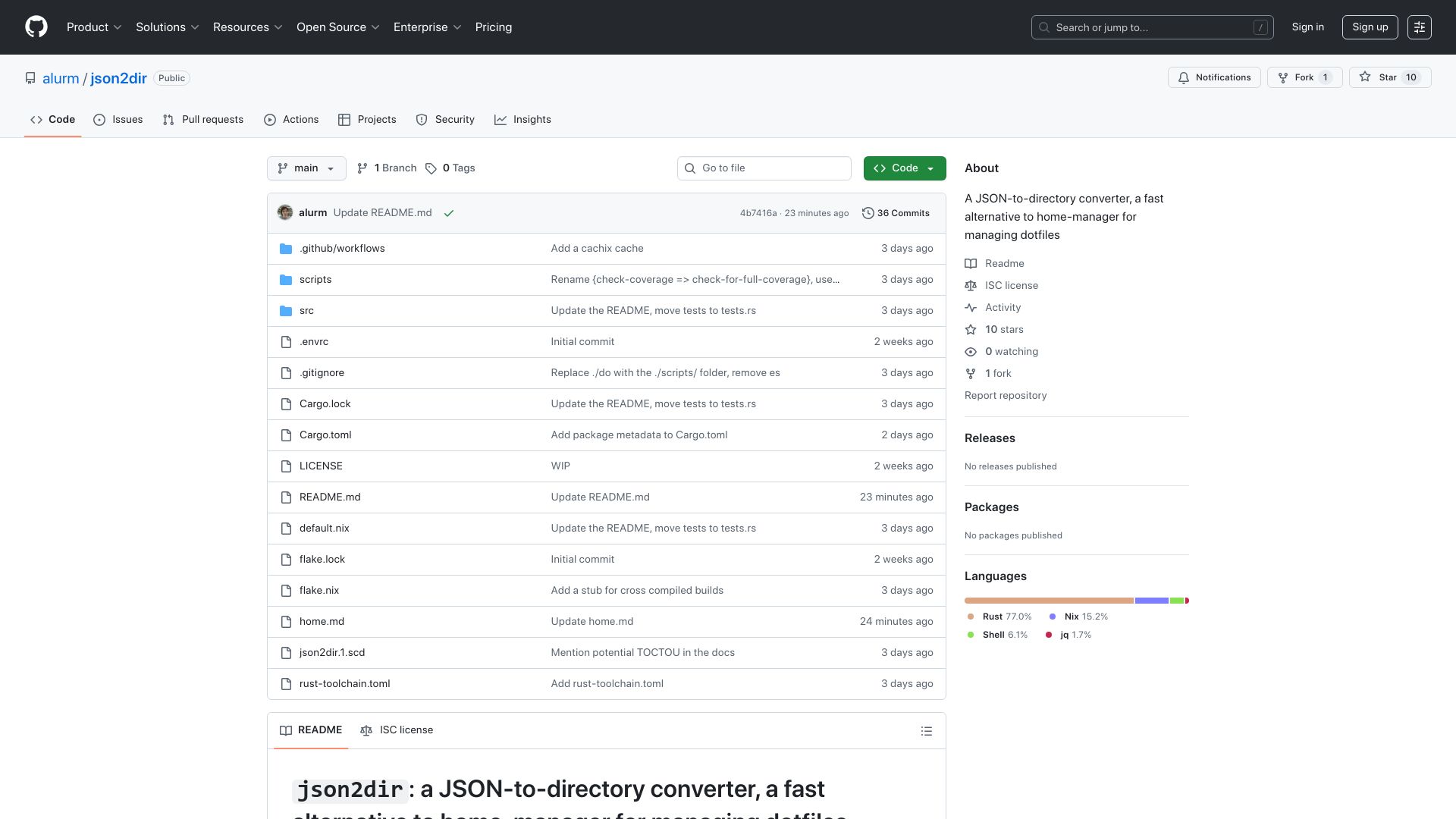Focus the Go to file field
This screenshot has height=819, width=1456.
coord(764,168)
